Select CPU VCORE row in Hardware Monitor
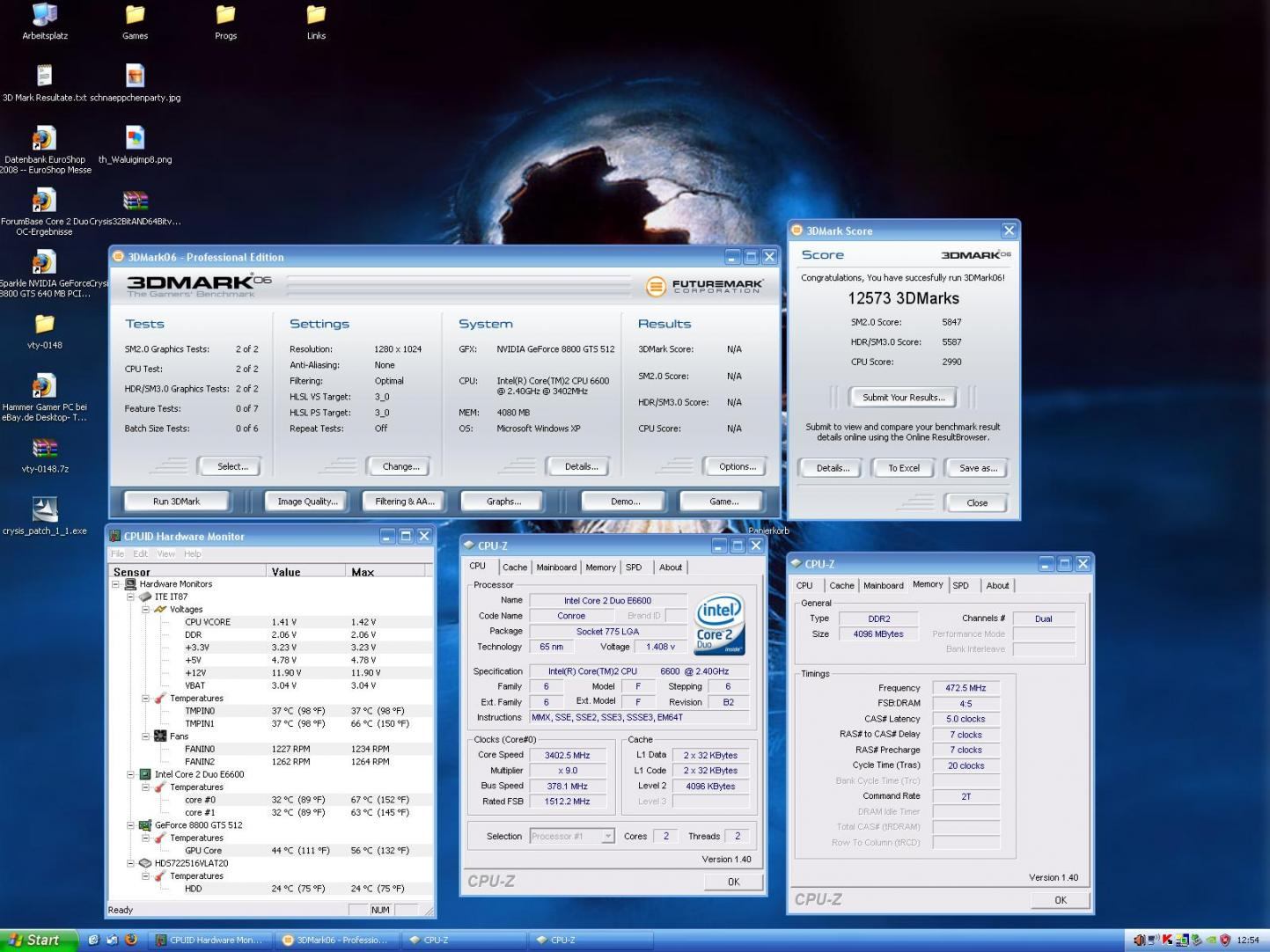This screenshot has height=952, width=1270. click(x=273, y=622)
